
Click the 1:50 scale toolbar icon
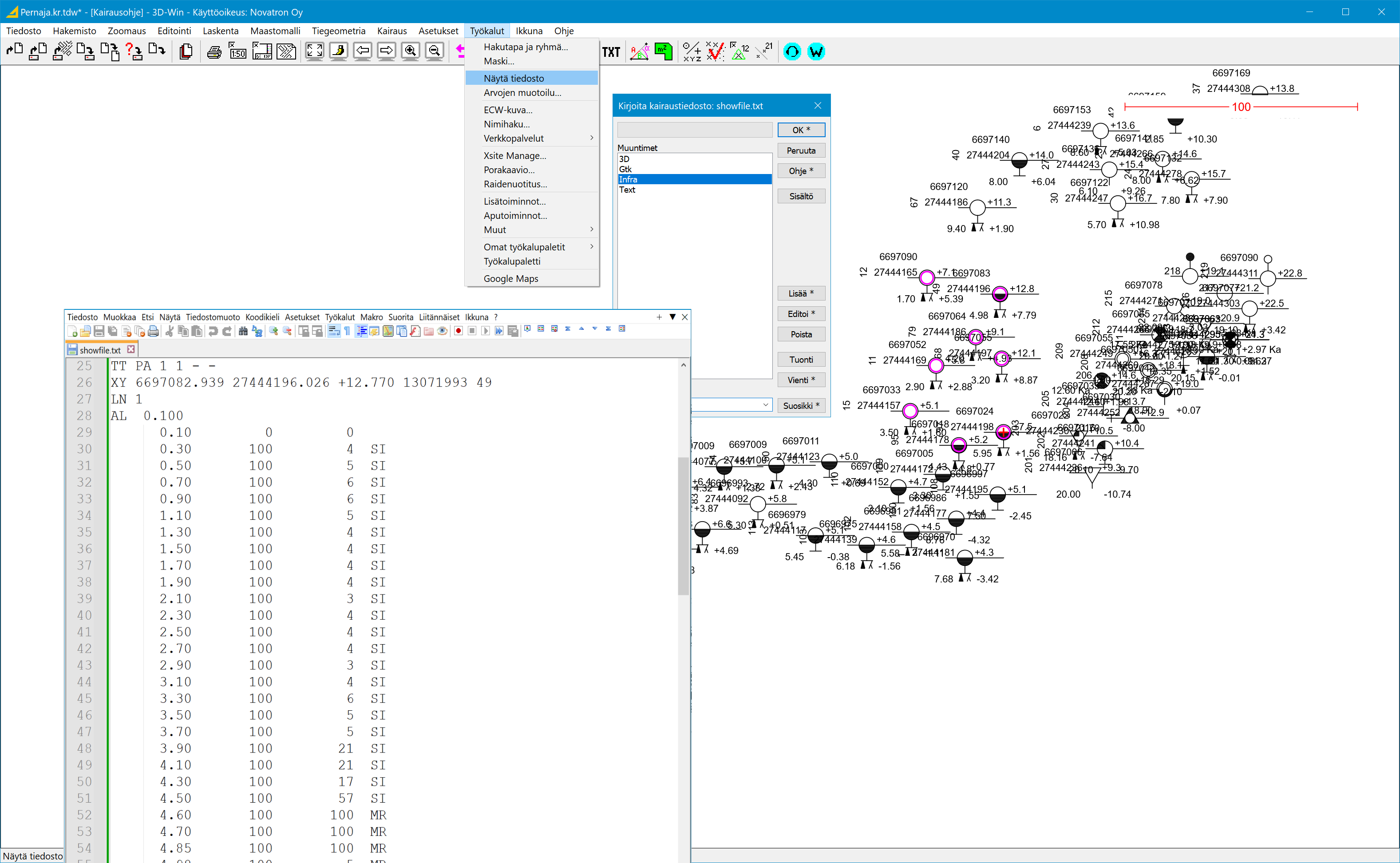click(237, 52)
